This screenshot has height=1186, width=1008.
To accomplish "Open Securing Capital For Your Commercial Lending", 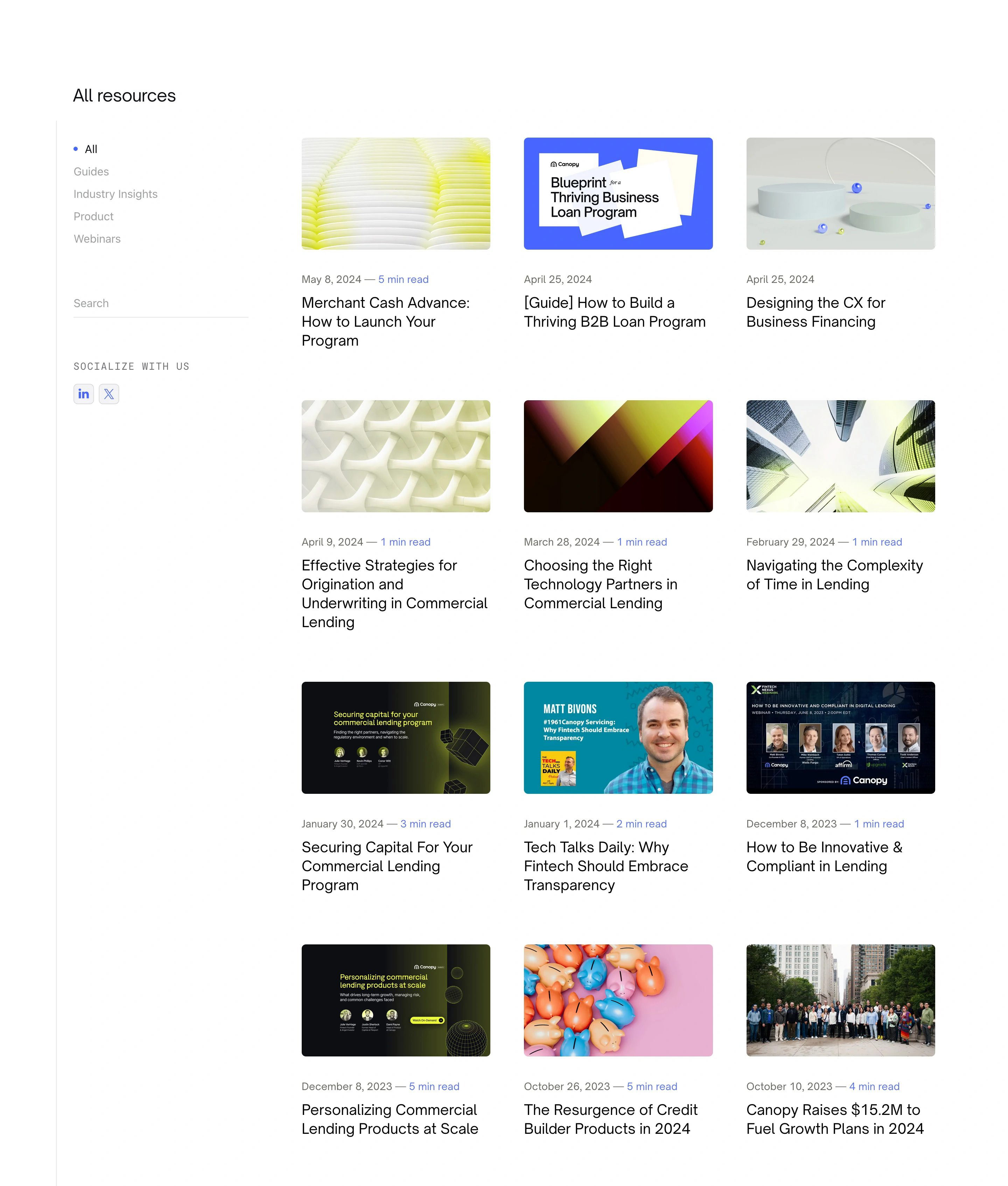I will point(387,866).
